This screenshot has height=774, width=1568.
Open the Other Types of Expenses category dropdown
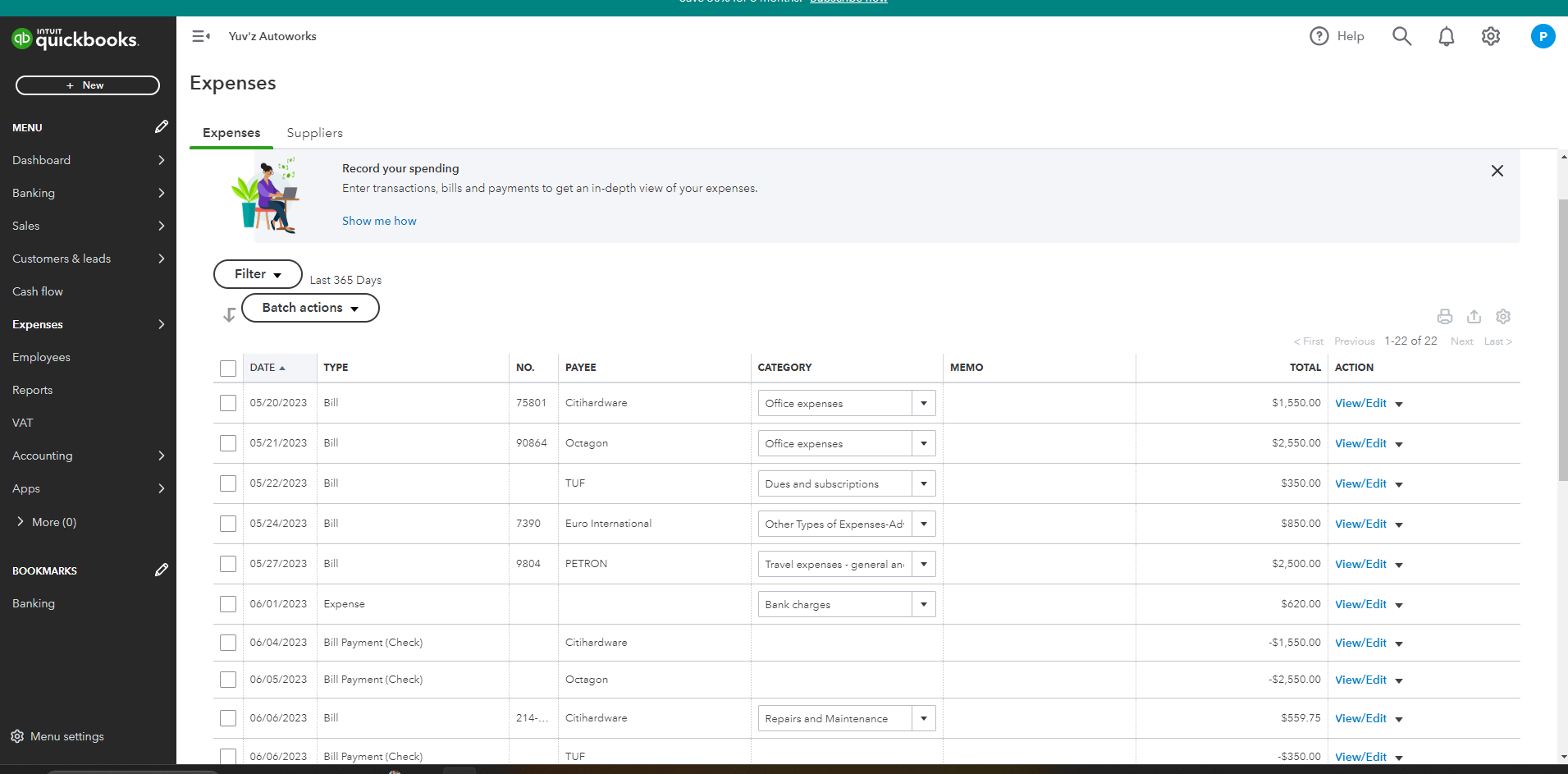(x=924, y=524)
